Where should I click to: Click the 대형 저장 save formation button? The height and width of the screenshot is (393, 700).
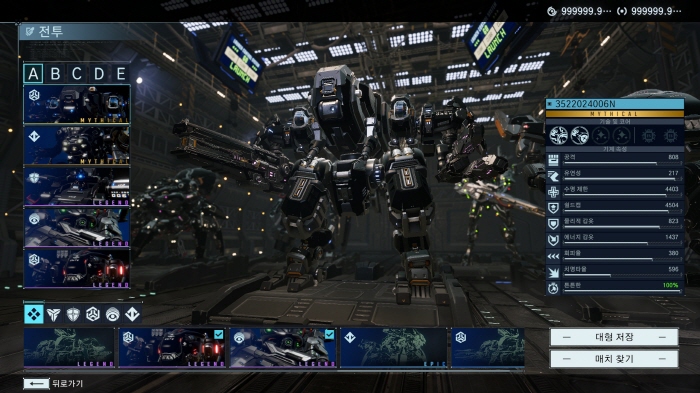[x=614, y=337]
